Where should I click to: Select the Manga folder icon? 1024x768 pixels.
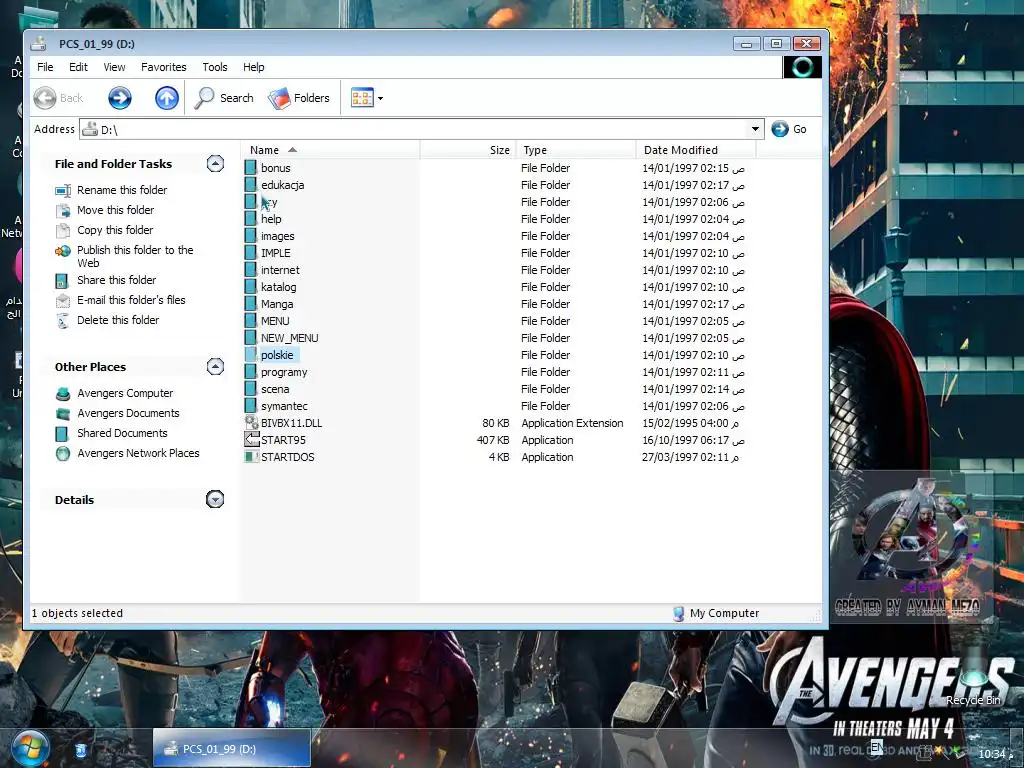pyautogui.click(x=251, y=304)
